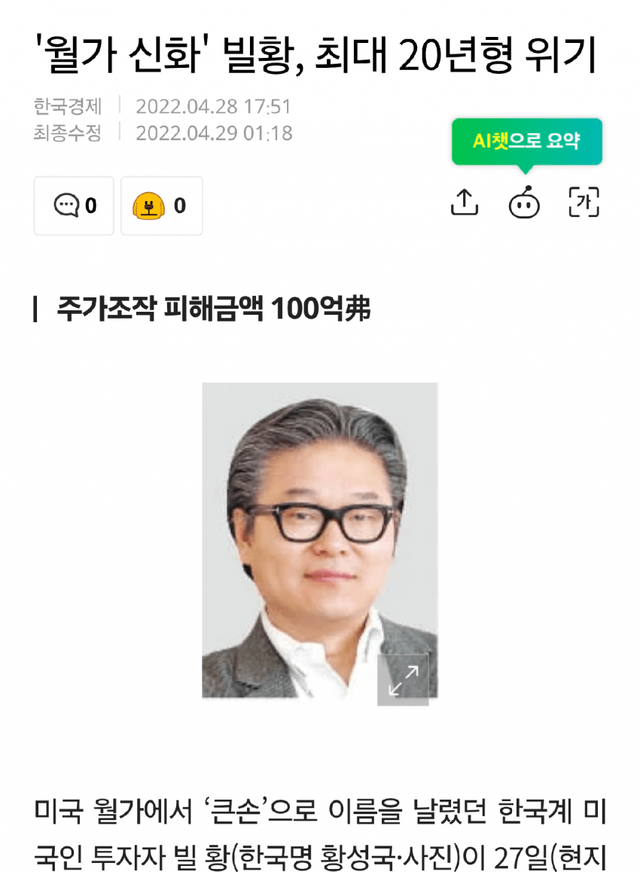Screen dimensions: 640x872
Task: Click the '최종수정' label
Action: [x=68, y=133]
